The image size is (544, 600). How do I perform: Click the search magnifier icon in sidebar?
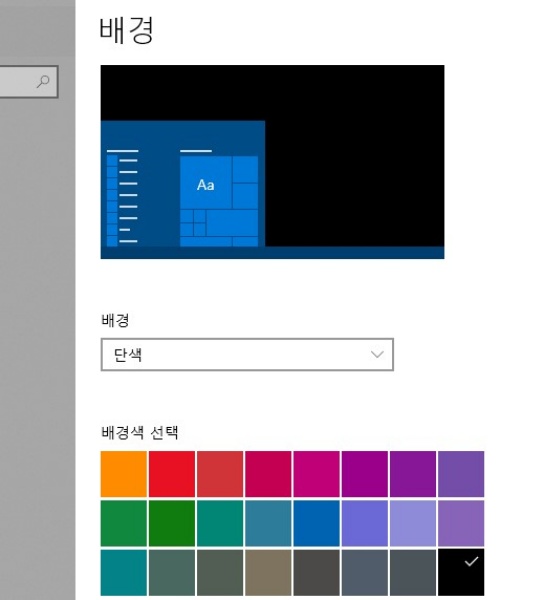pos(43,81)
